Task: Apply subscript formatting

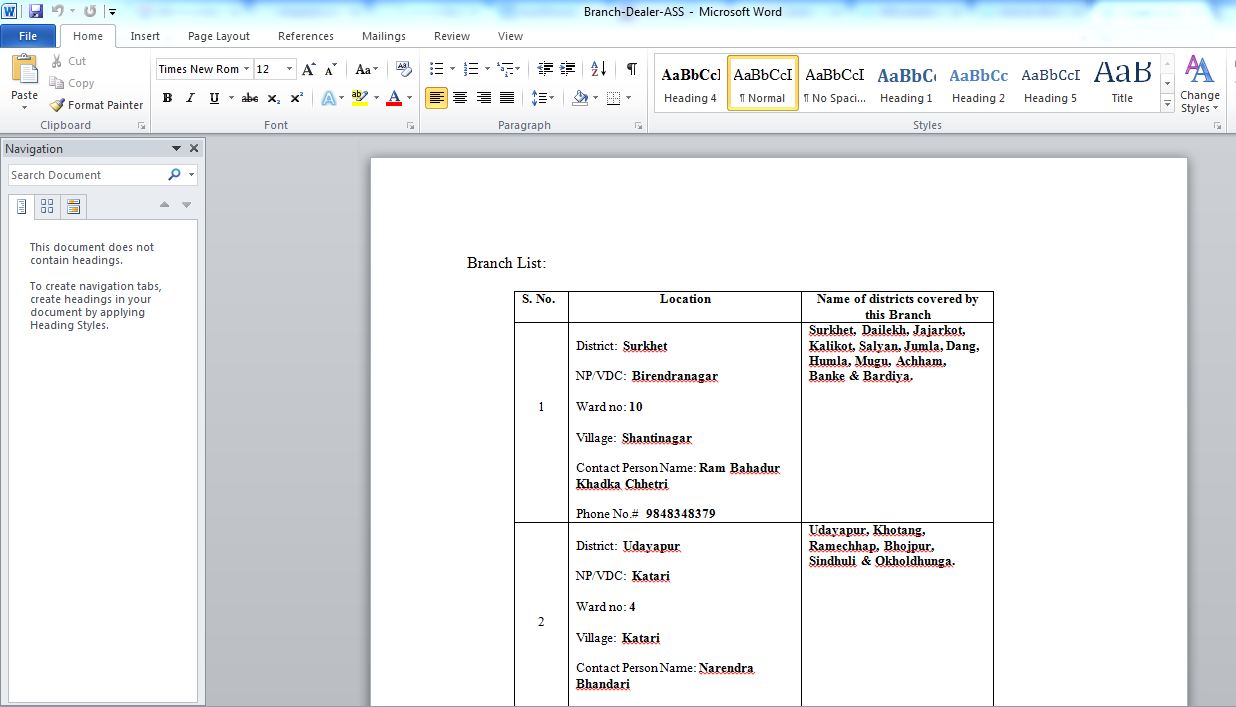Action: click(x=274, y=98)
